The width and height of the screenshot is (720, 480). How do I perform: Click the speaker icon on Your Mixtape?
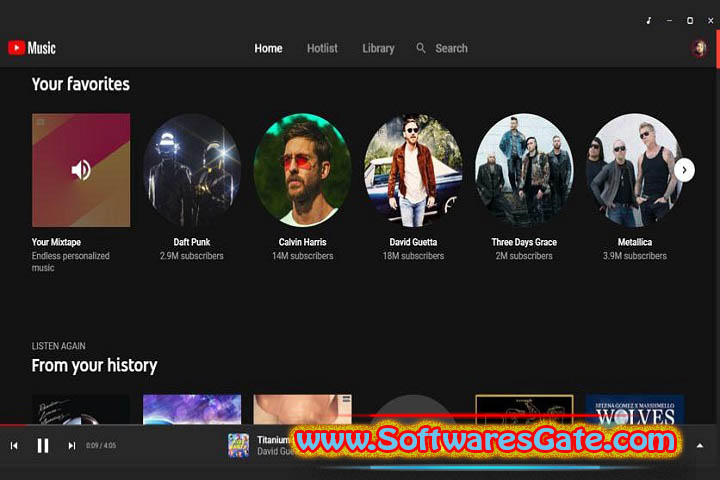click(x=81, y=170)
